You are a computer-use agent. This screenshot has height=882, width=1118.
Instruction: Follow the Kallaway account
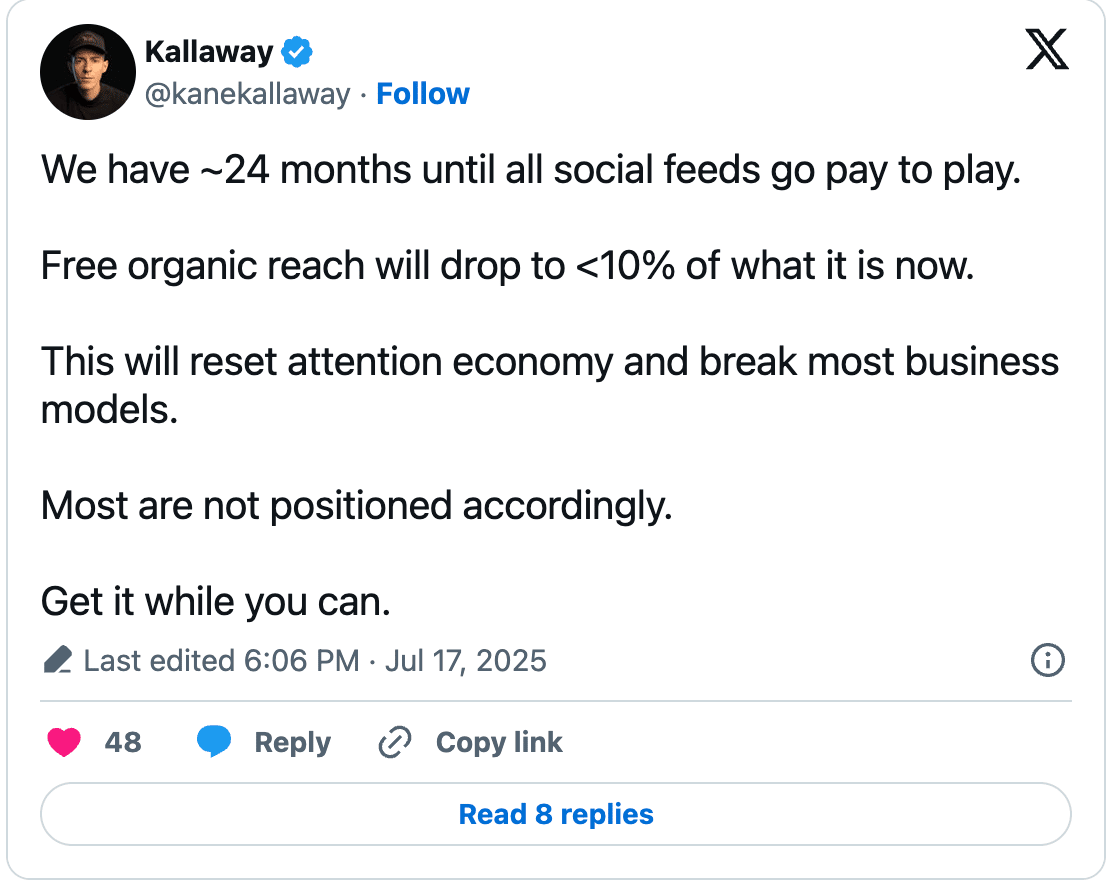click(x=423, y=94)
